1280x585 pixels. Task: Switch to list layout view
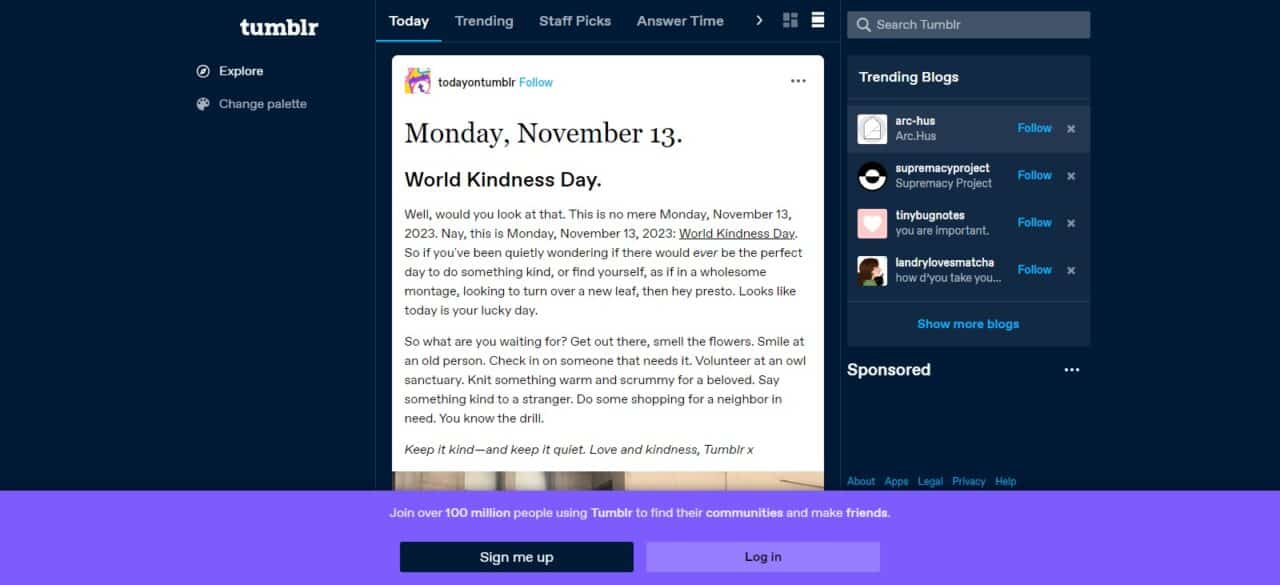coord(818,20)
